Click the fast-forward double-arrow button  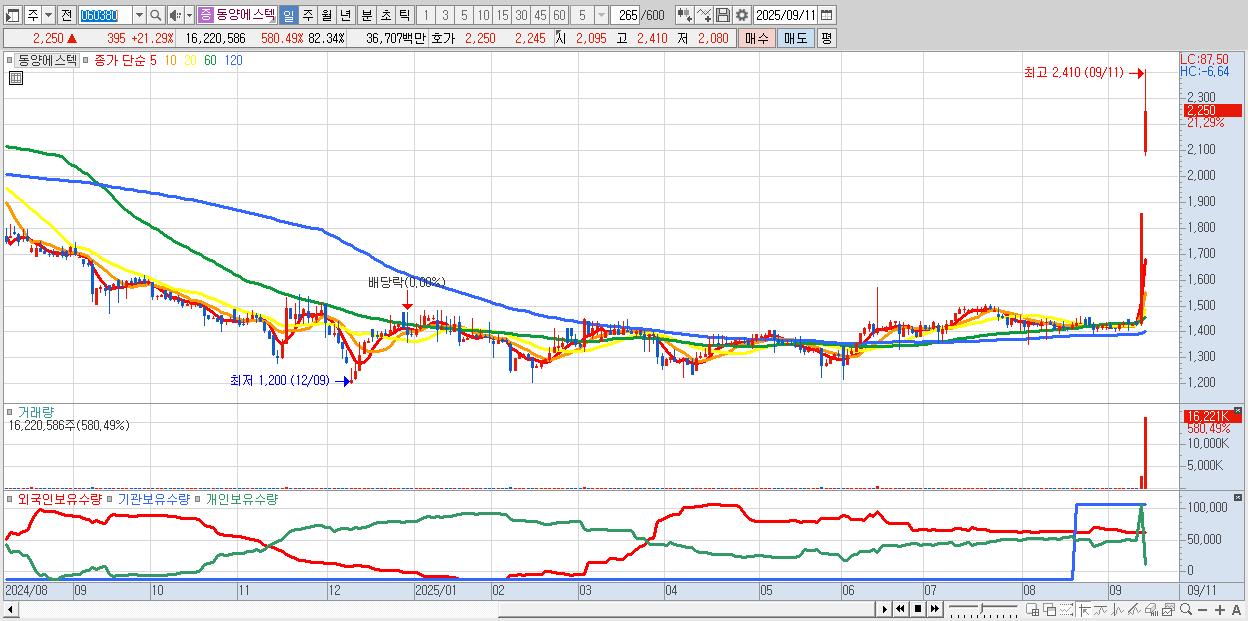click(935, 609)
